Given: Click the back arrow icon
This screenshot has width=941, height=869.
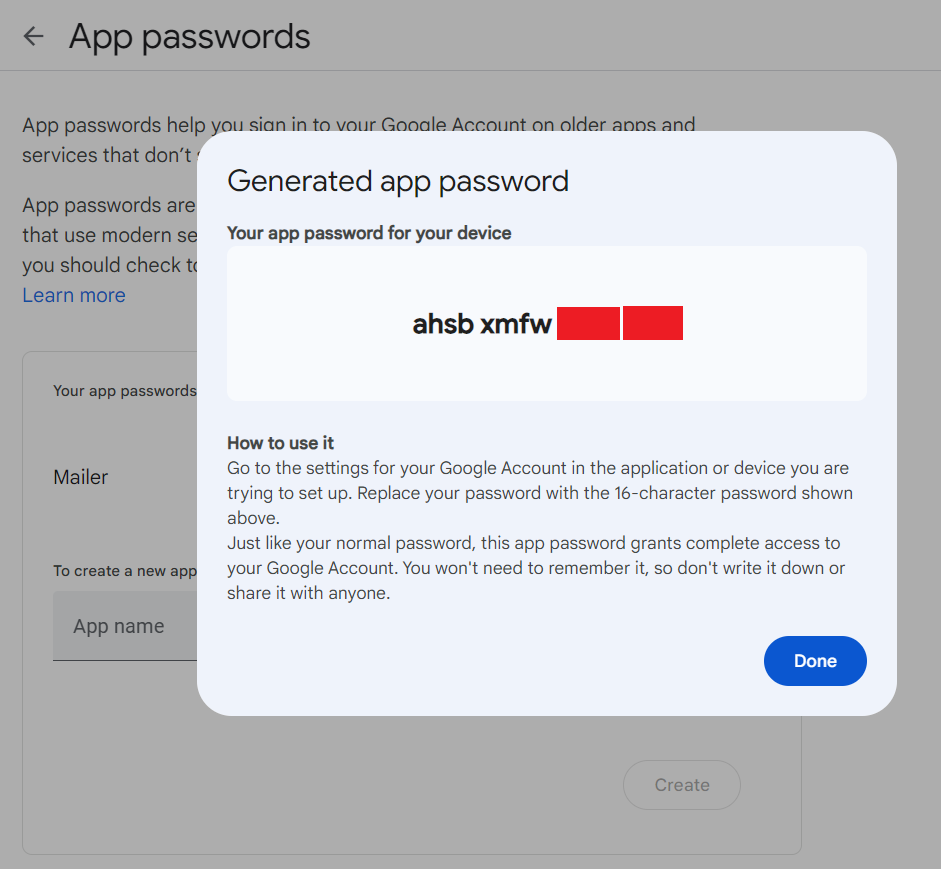Looking at the screenshot, I should pos(34,37).
